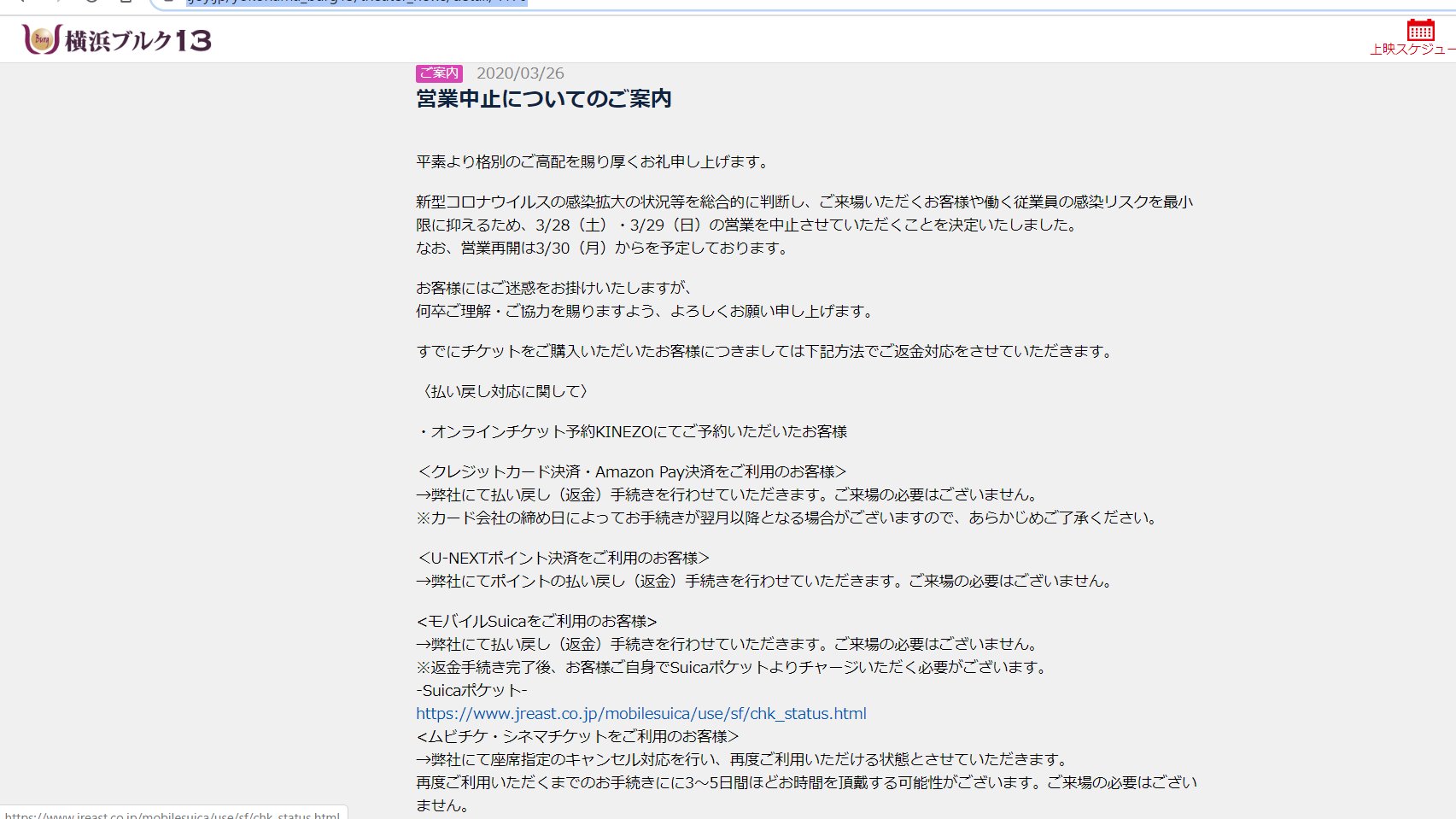Click the line お客様にはご迷惑をお掛けいたしますが

pos(555,288)
